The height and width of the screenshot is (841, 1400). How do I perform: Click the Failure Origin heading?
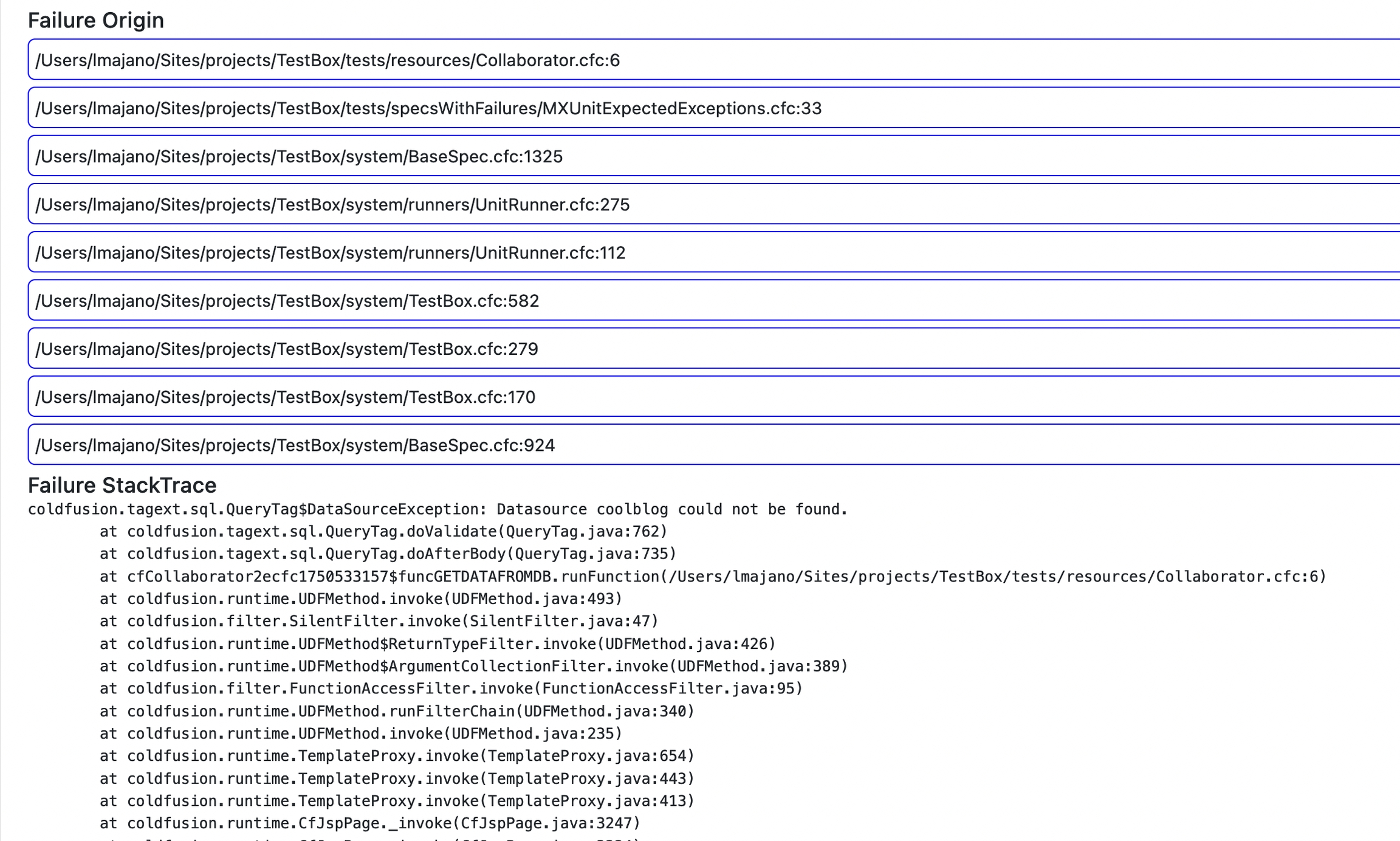click(x=96, y=21)
